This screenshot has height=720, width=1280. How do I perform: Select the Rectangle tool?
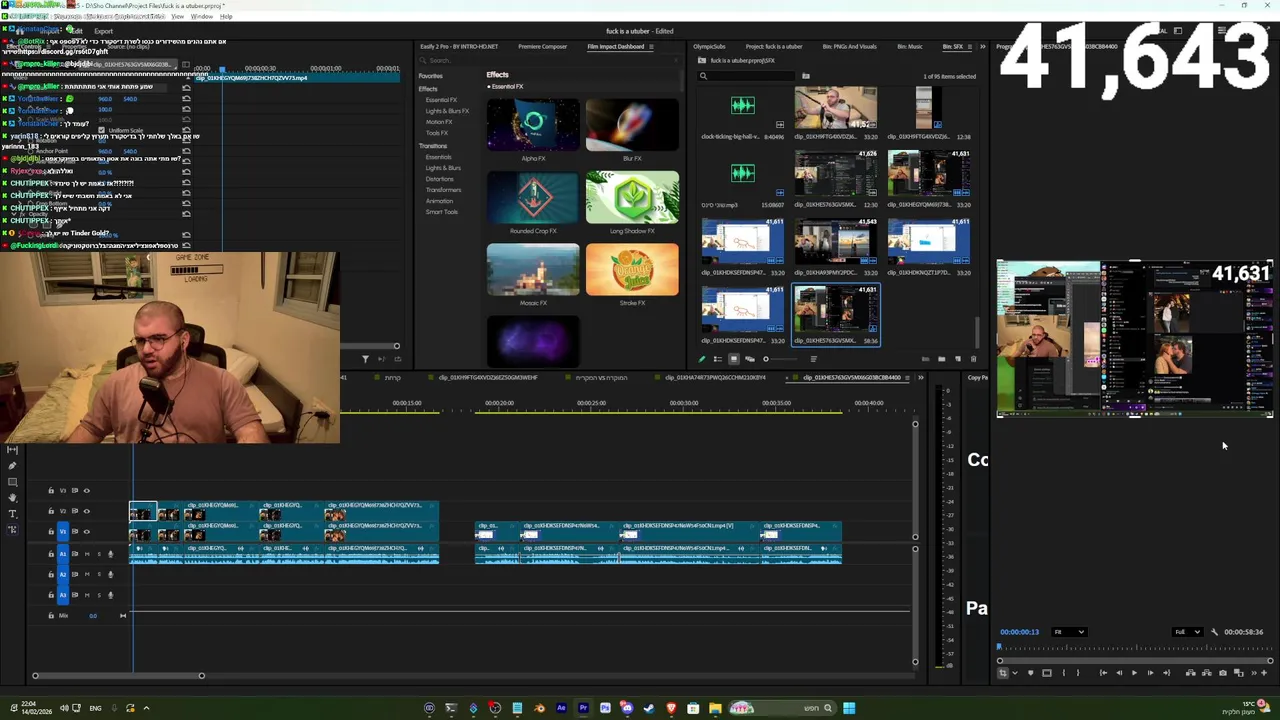pos(12,482)
